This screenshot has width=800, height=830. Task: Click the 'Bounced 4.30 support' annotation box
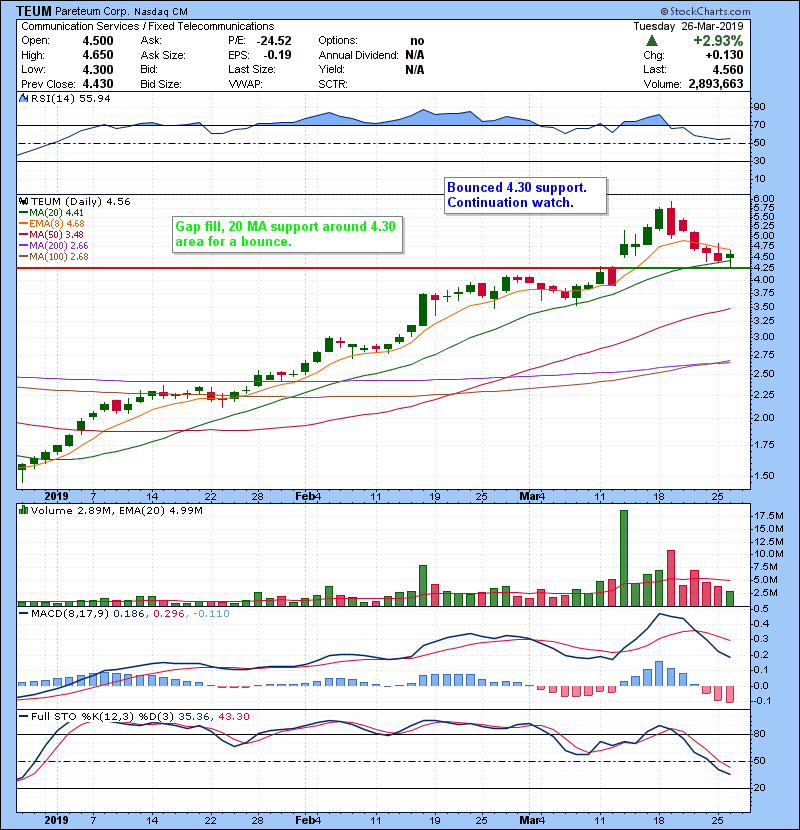point(525,195)
